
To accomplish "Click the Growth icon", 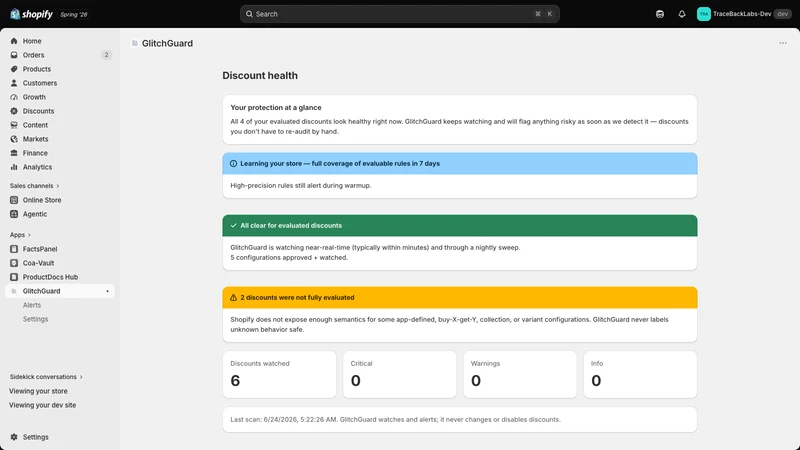I will (x=14, y=97).
